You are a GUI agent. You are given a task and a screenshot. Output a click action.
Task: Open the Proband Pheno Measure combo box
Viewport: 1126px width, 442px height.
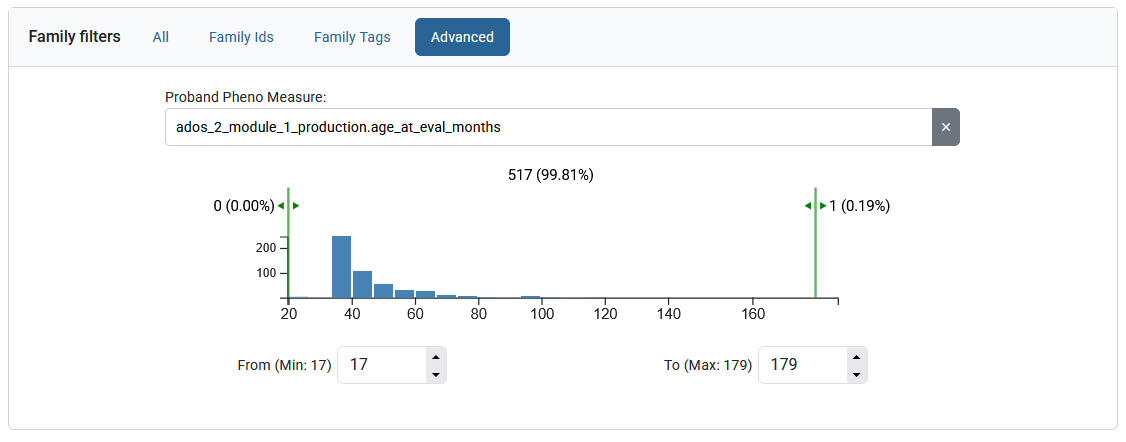548,127
